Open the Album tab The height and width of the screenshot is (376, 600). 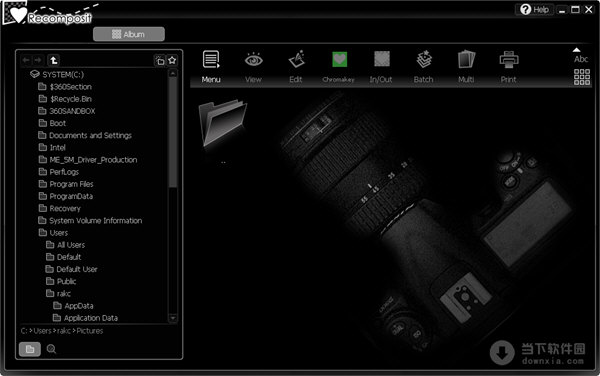(129, 34)
